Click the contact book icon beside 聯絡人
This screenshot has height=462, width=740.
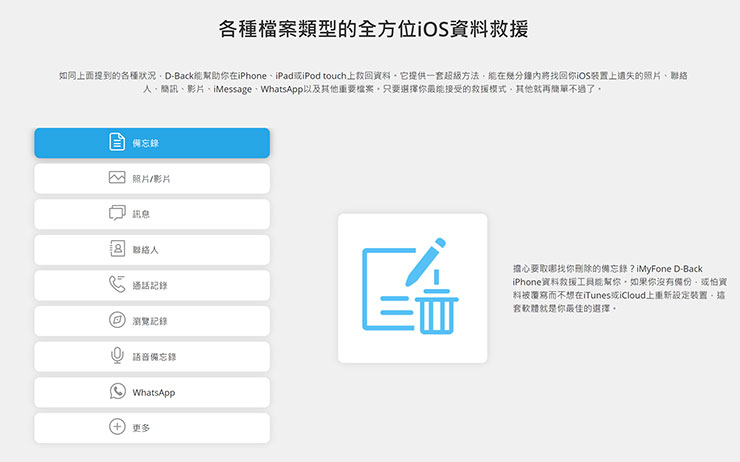[117, 249]
